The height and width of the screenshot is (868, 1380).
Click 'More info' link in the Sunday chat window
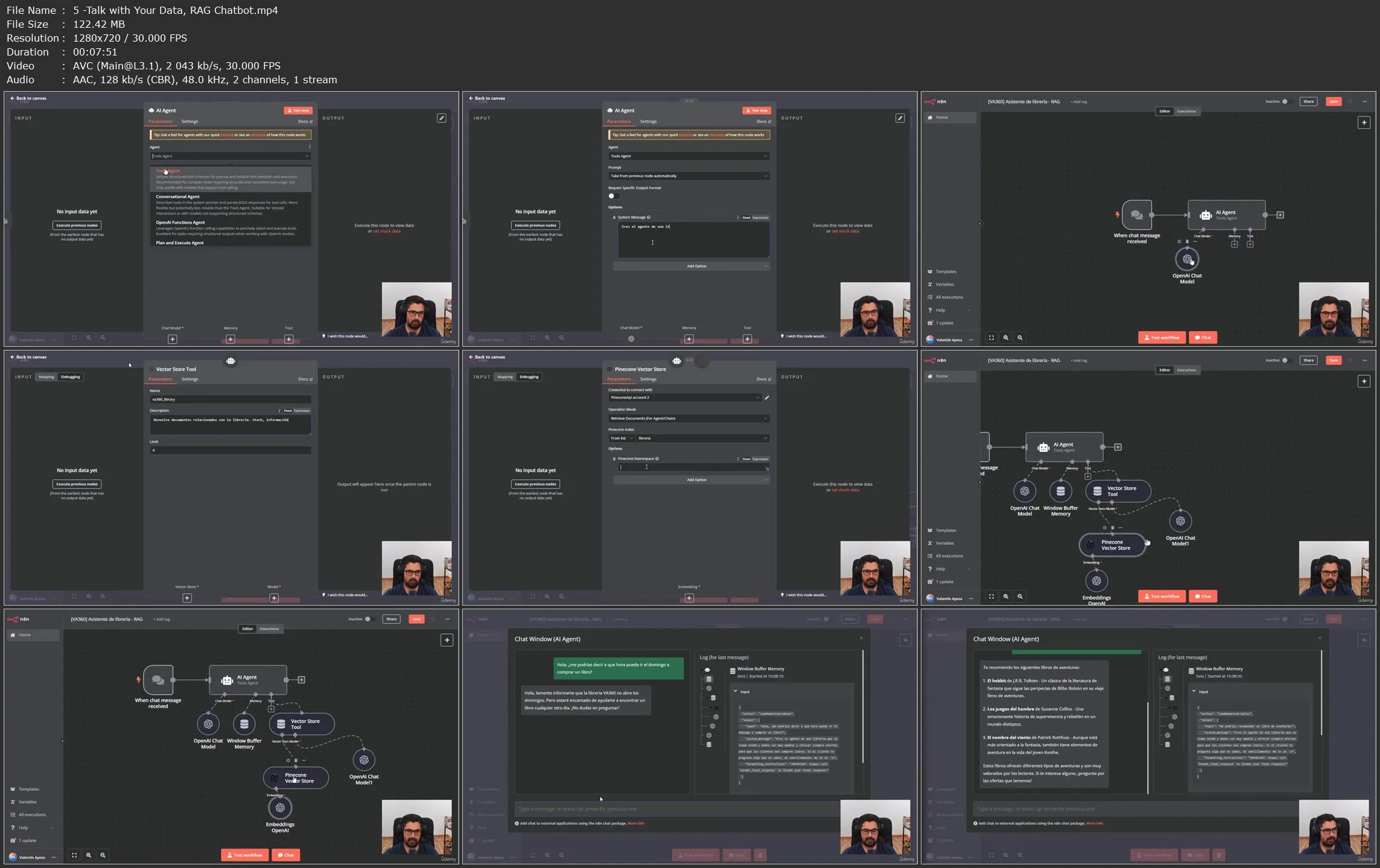click(x=636, y=823)
